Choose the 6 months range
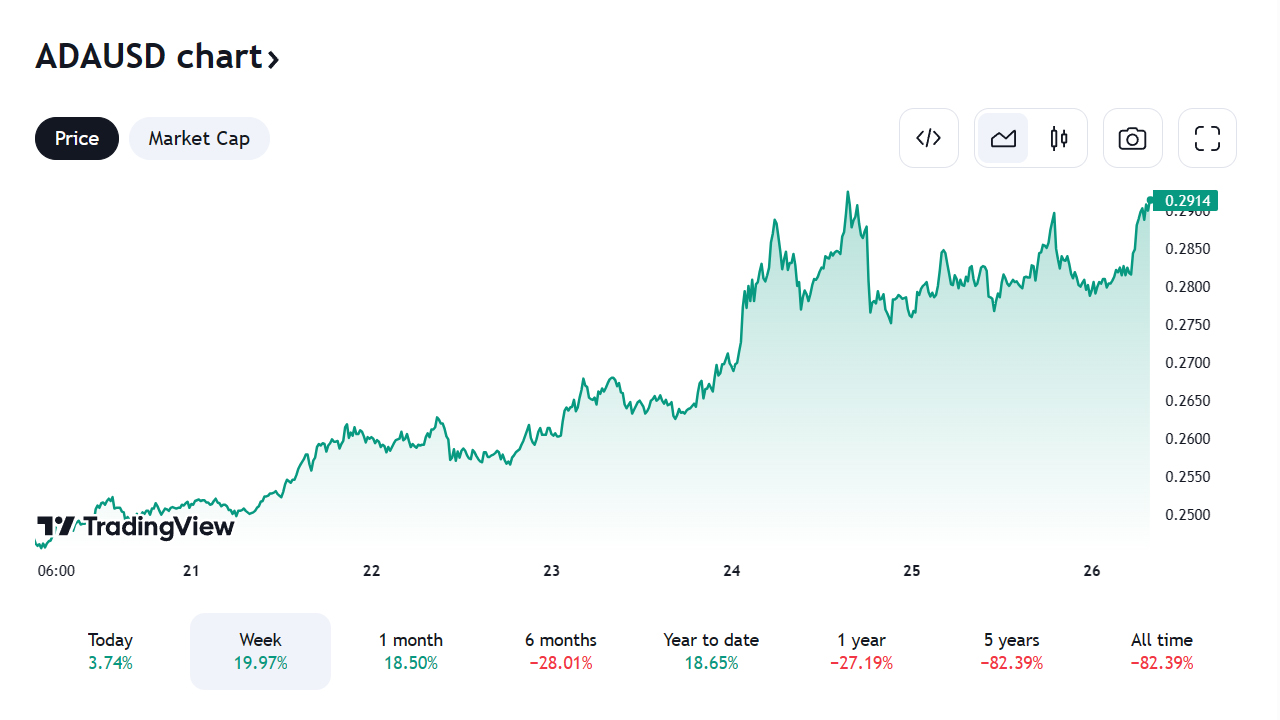The width and height of the screenshot is (1280, 720). point(560,651)
